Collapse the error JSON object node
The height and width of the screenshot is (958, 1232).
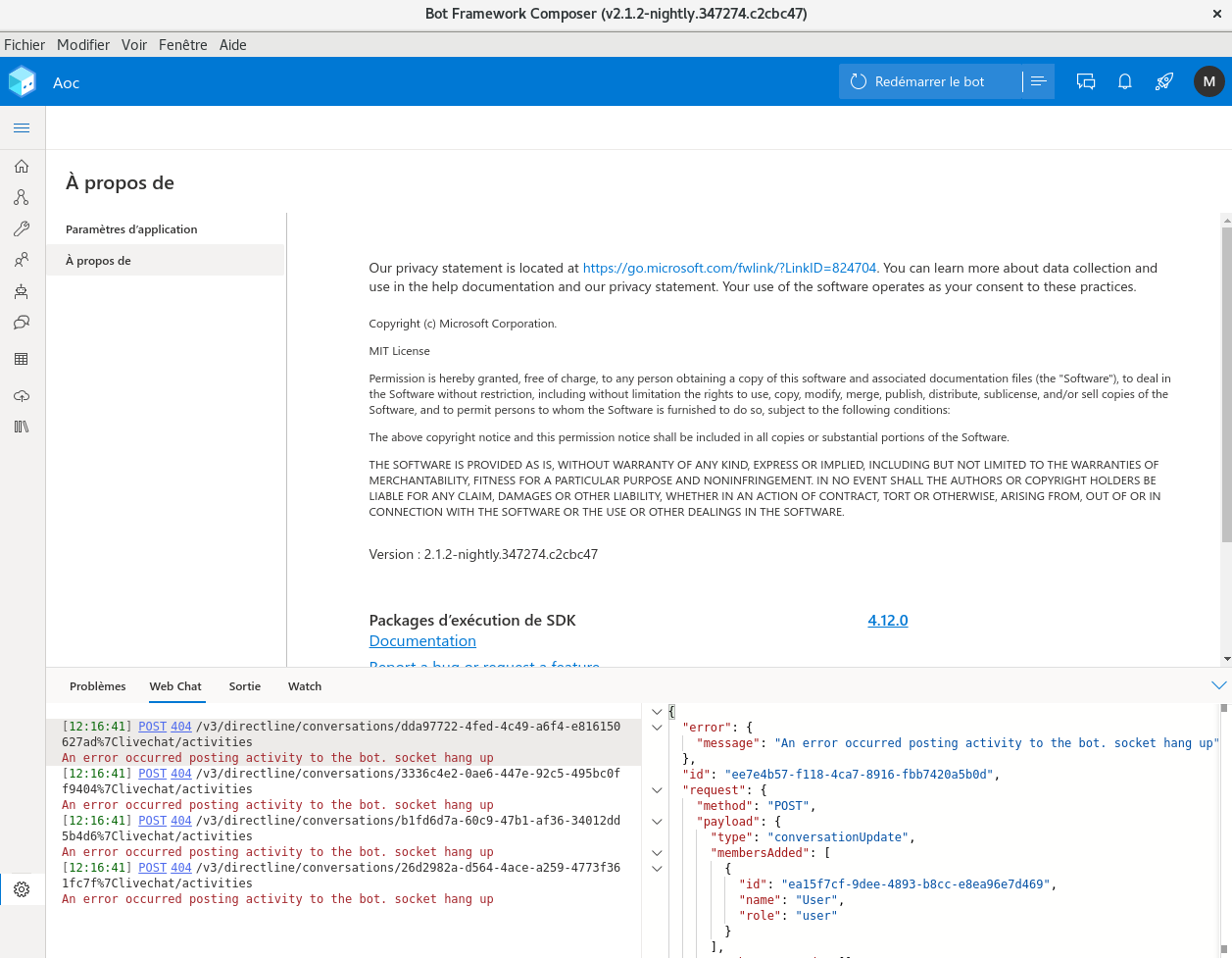point(657,727)
